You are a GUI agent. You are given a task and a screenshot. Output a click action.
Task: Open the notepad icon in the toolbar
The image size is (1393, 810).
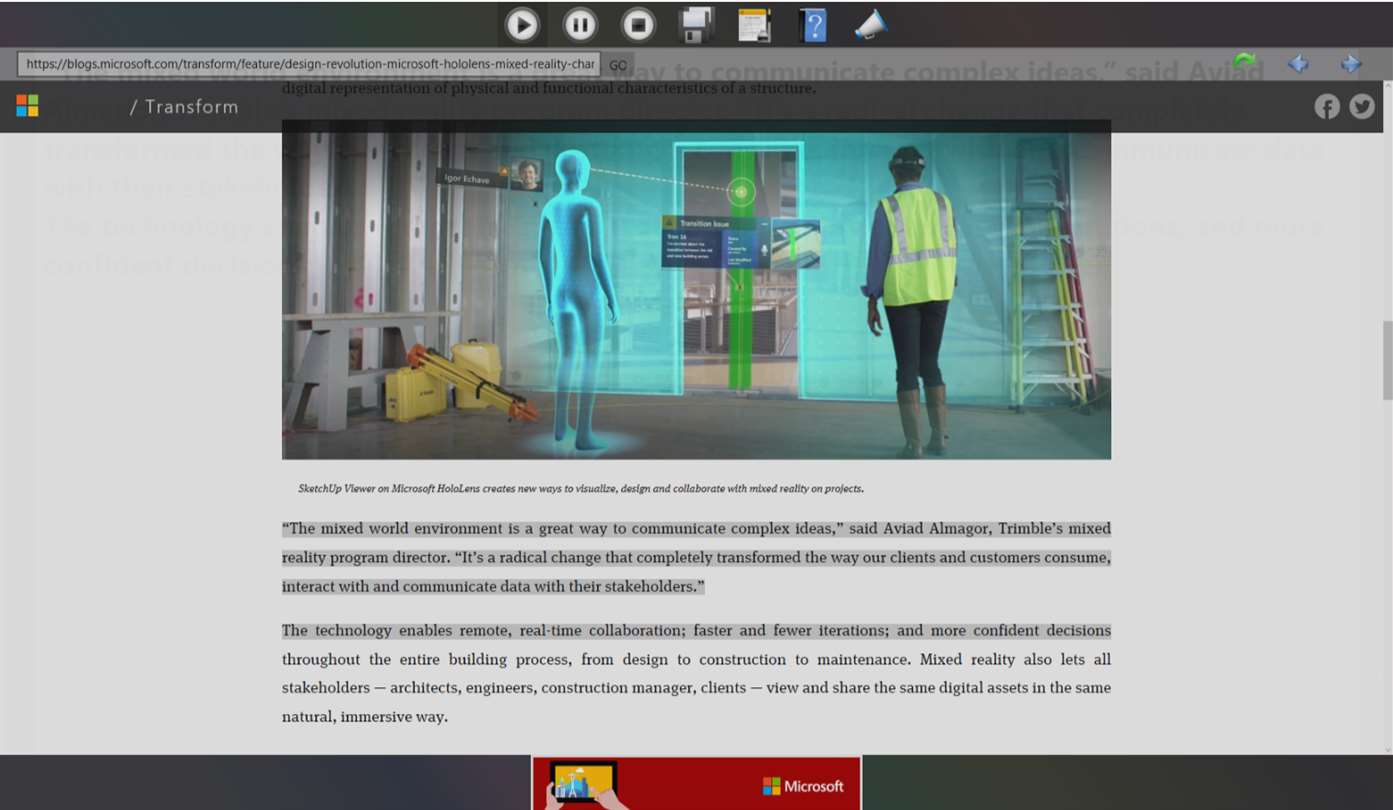(x=755, y=25)
